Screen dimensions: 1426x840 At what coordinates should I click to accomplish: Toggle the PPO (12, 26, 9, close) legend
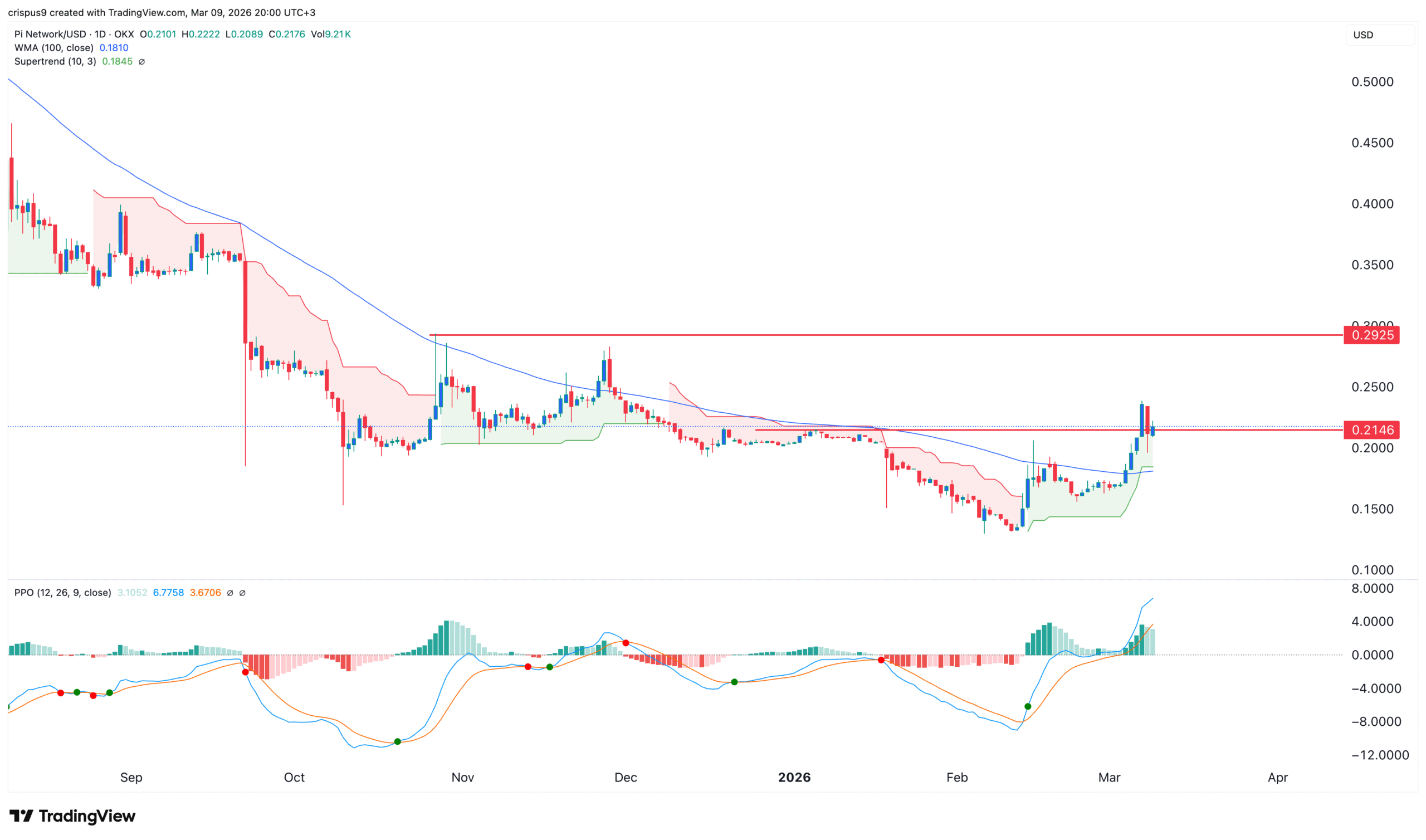coord(62,593)
